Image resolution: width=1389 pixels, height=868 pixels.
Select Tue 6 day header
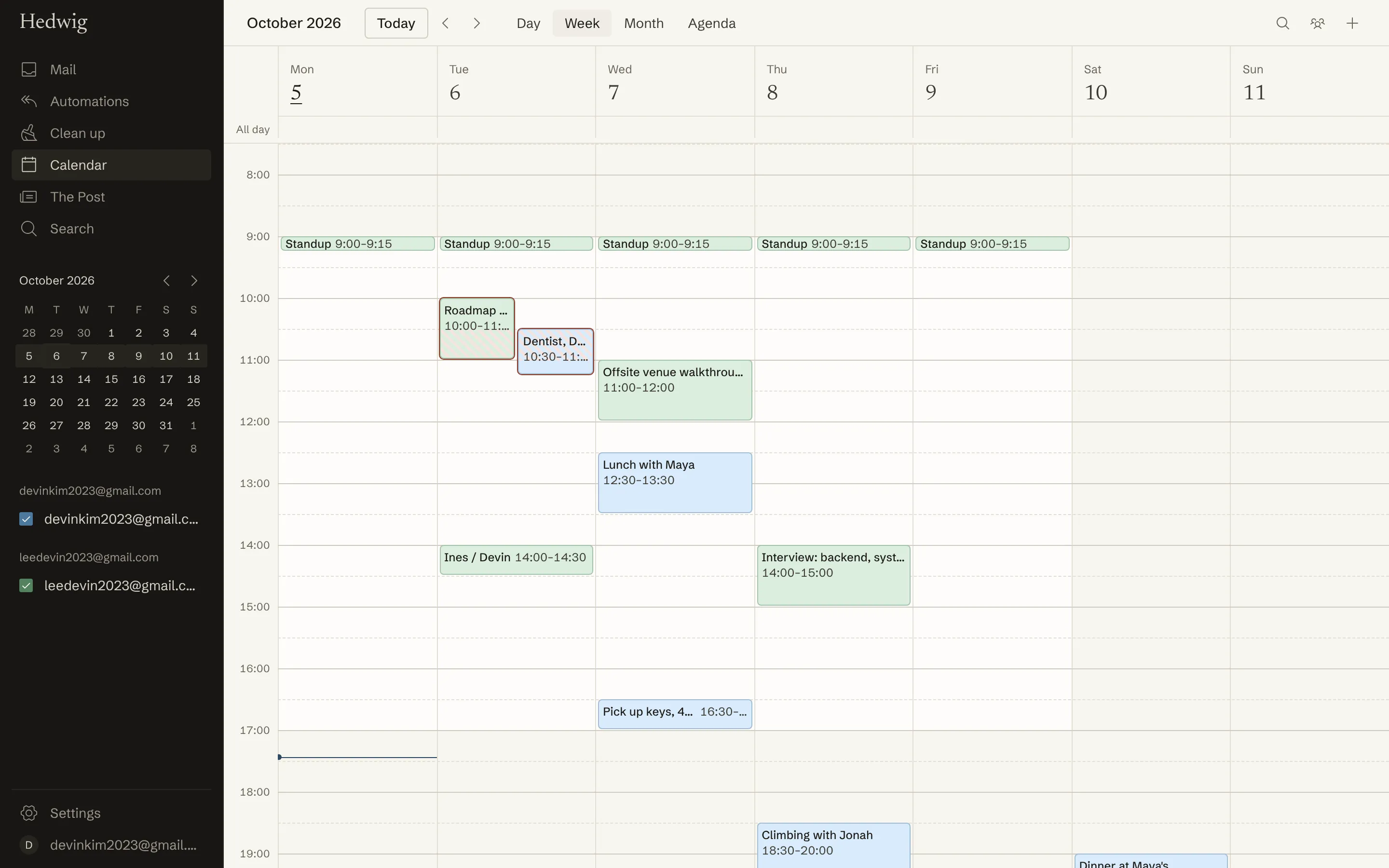pyautogui.click(x=516, y=81)
